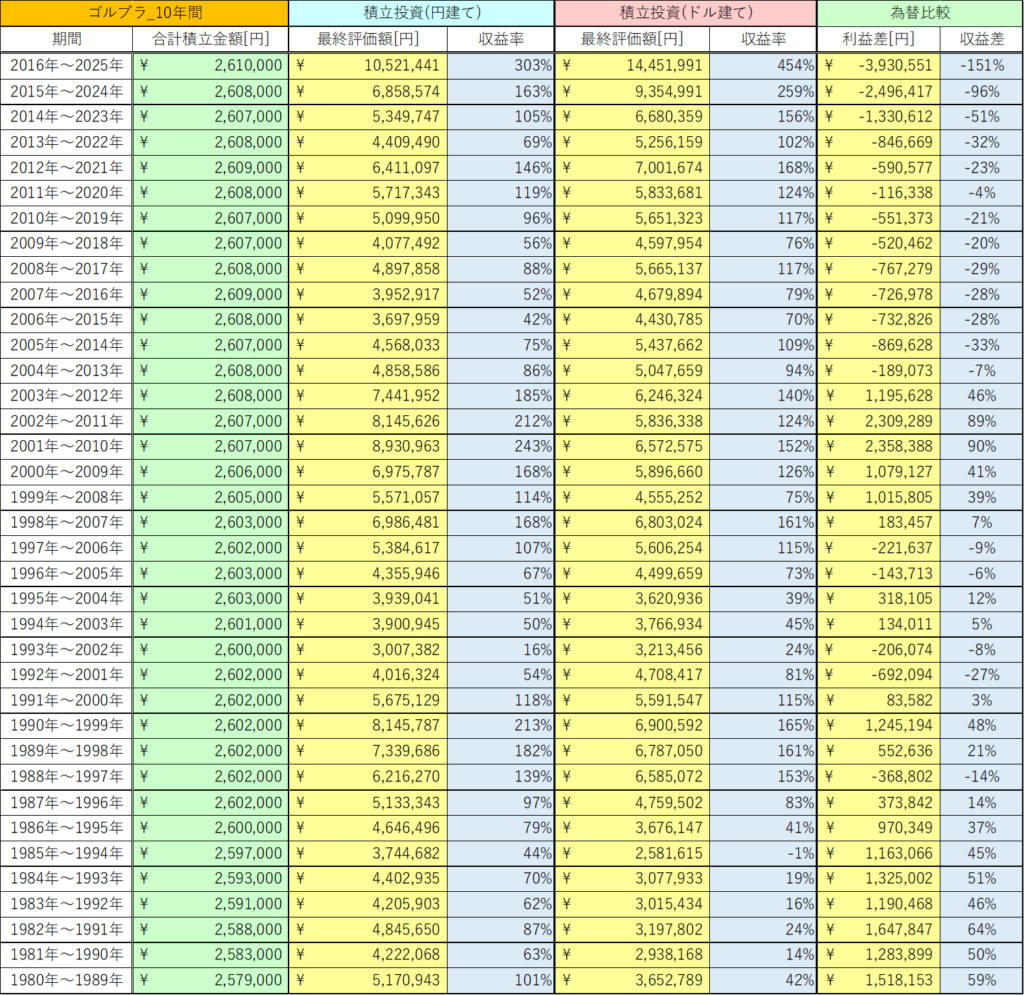Click the cell showing 8,930,963
The height and width of the screenshot is (995, 1024).
click(368, 446)
